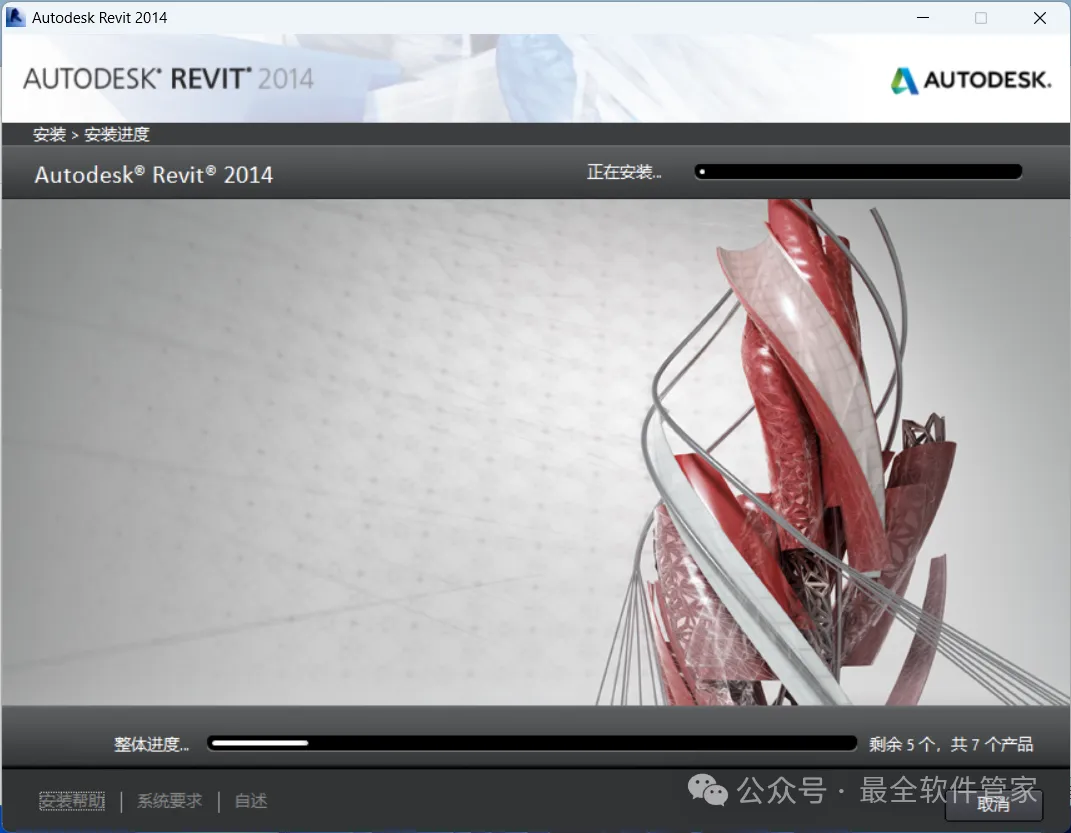
Task: Minimize the Autodesk Revit 2014 installer window
Action: pyautogui.click(x=923, y=18)
